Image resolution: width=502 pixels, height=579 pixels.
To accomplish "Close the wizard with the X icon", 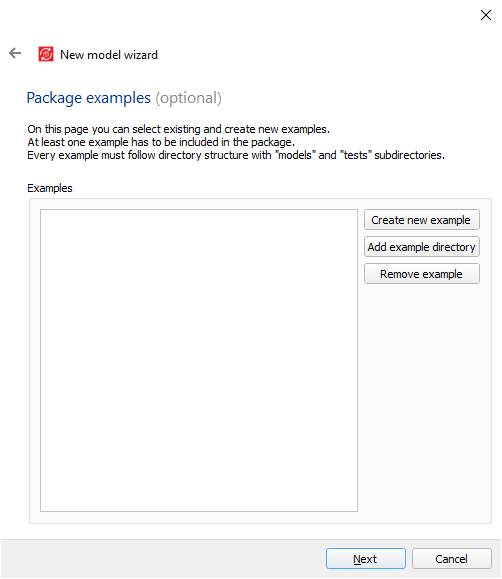I will (486, 15).
